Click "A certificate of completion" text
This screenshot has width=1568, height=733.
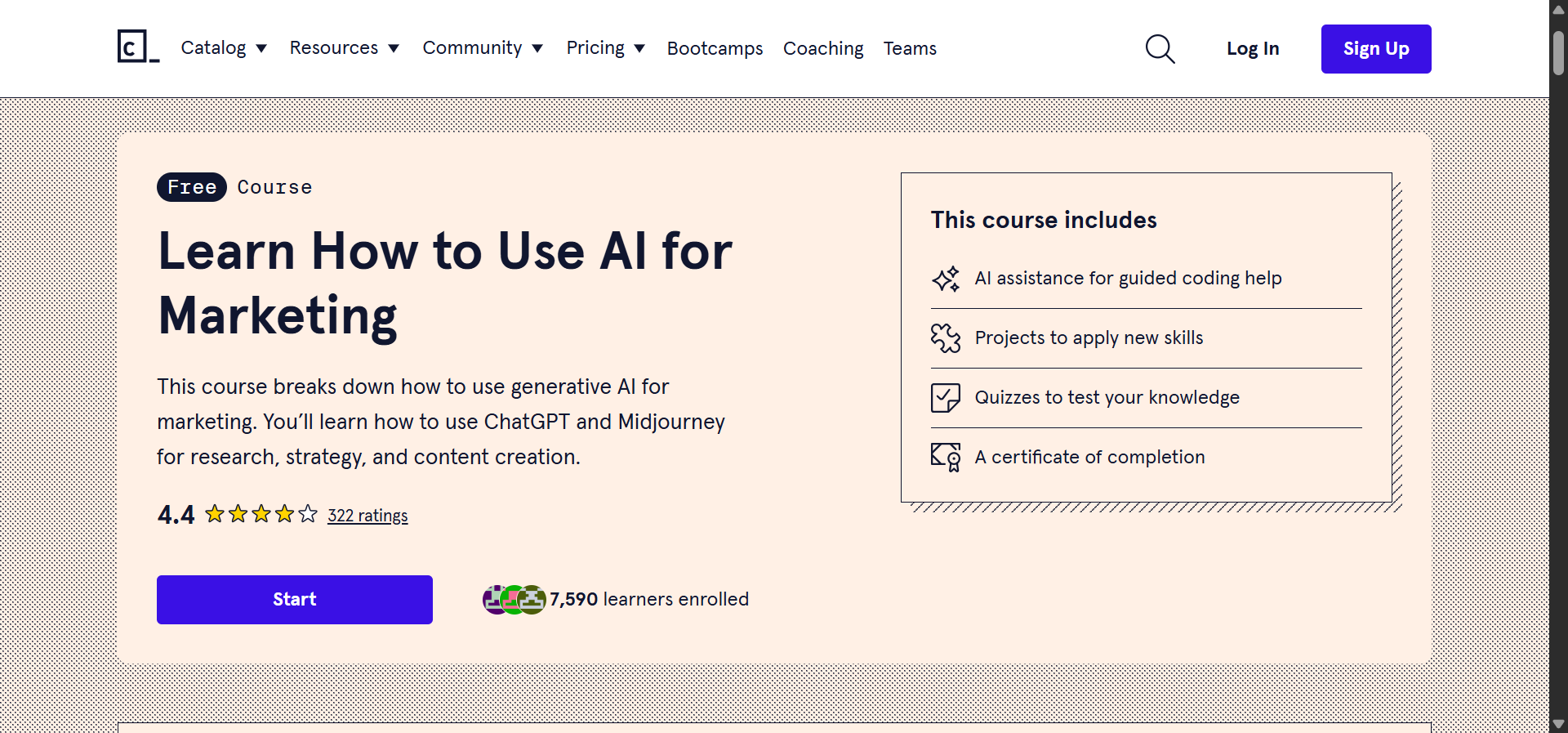click(1089, 458)
